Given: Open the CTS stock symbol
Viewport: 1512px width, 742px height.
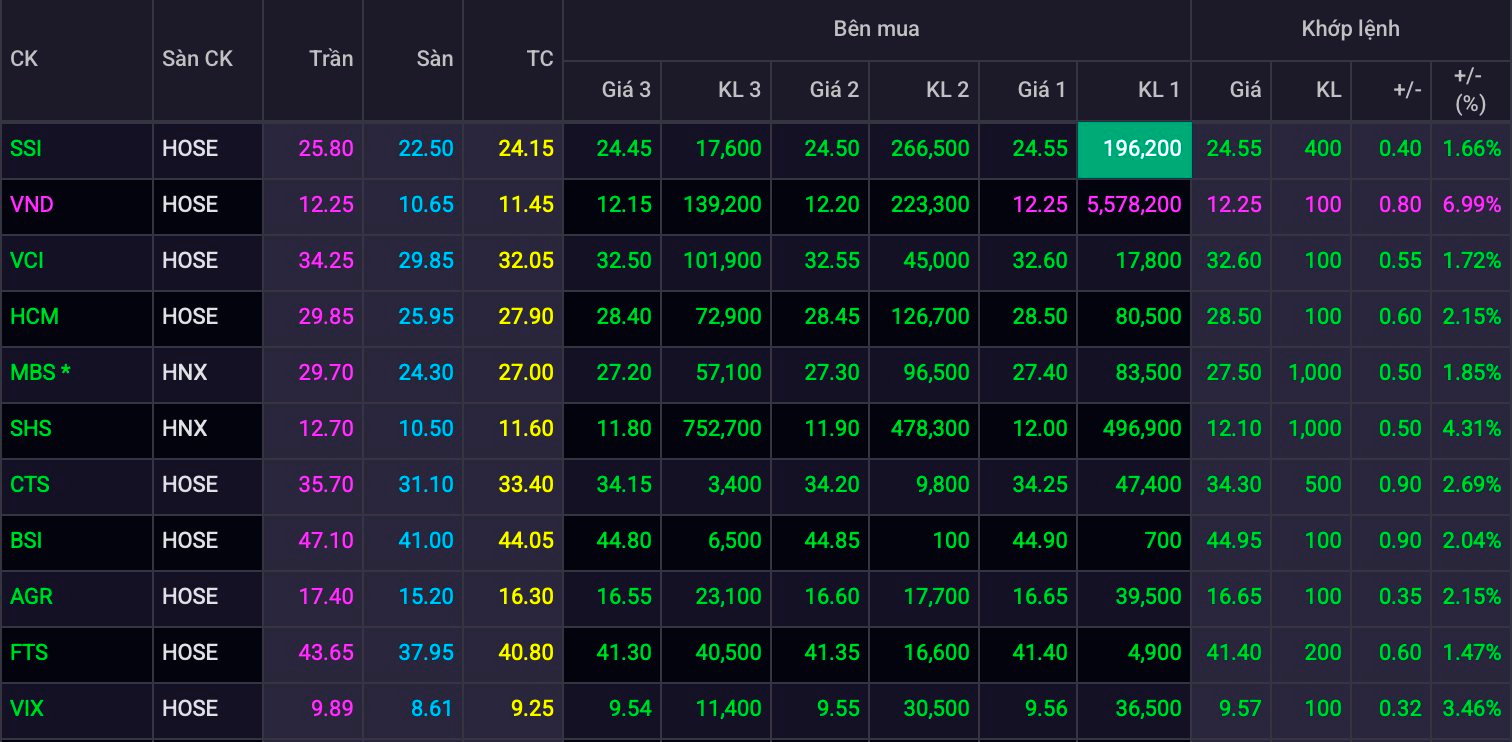Looking at the screenshot, I should [x=30, y=485].
